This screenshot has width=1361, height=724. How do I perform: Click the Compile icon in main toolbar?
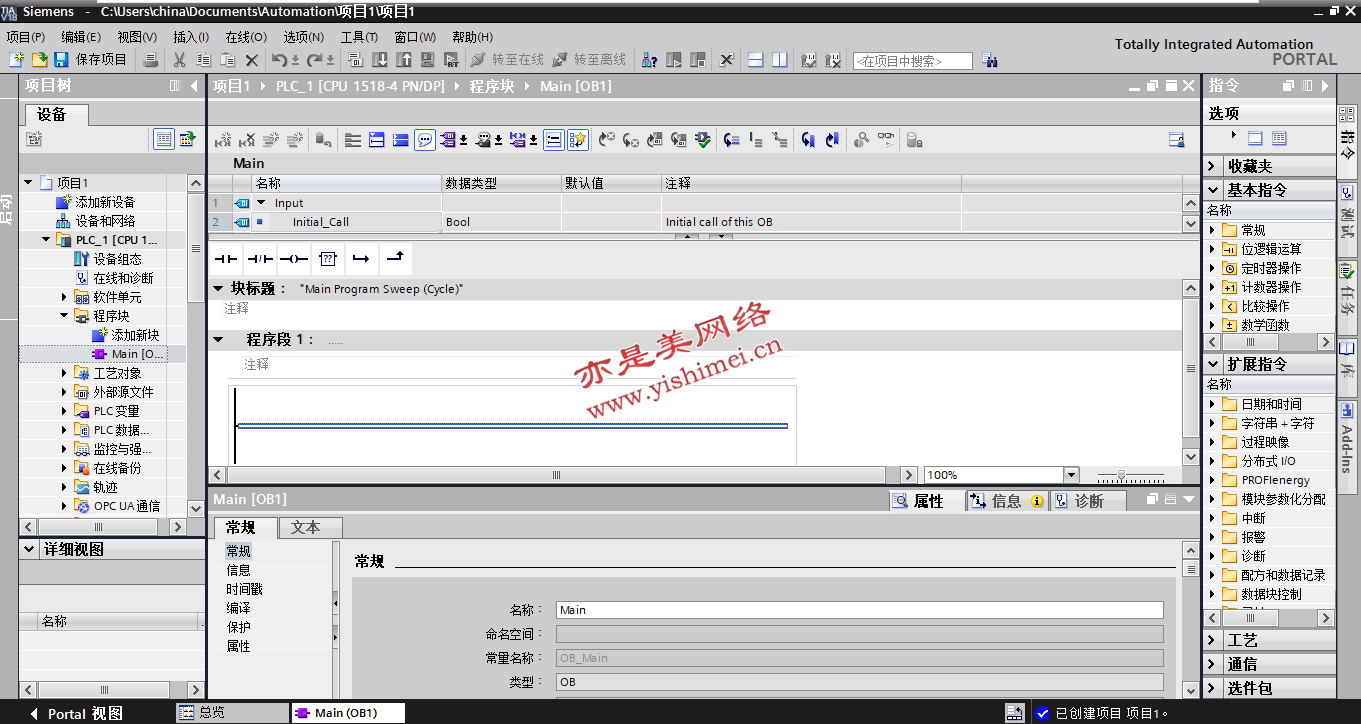[356, 60]
